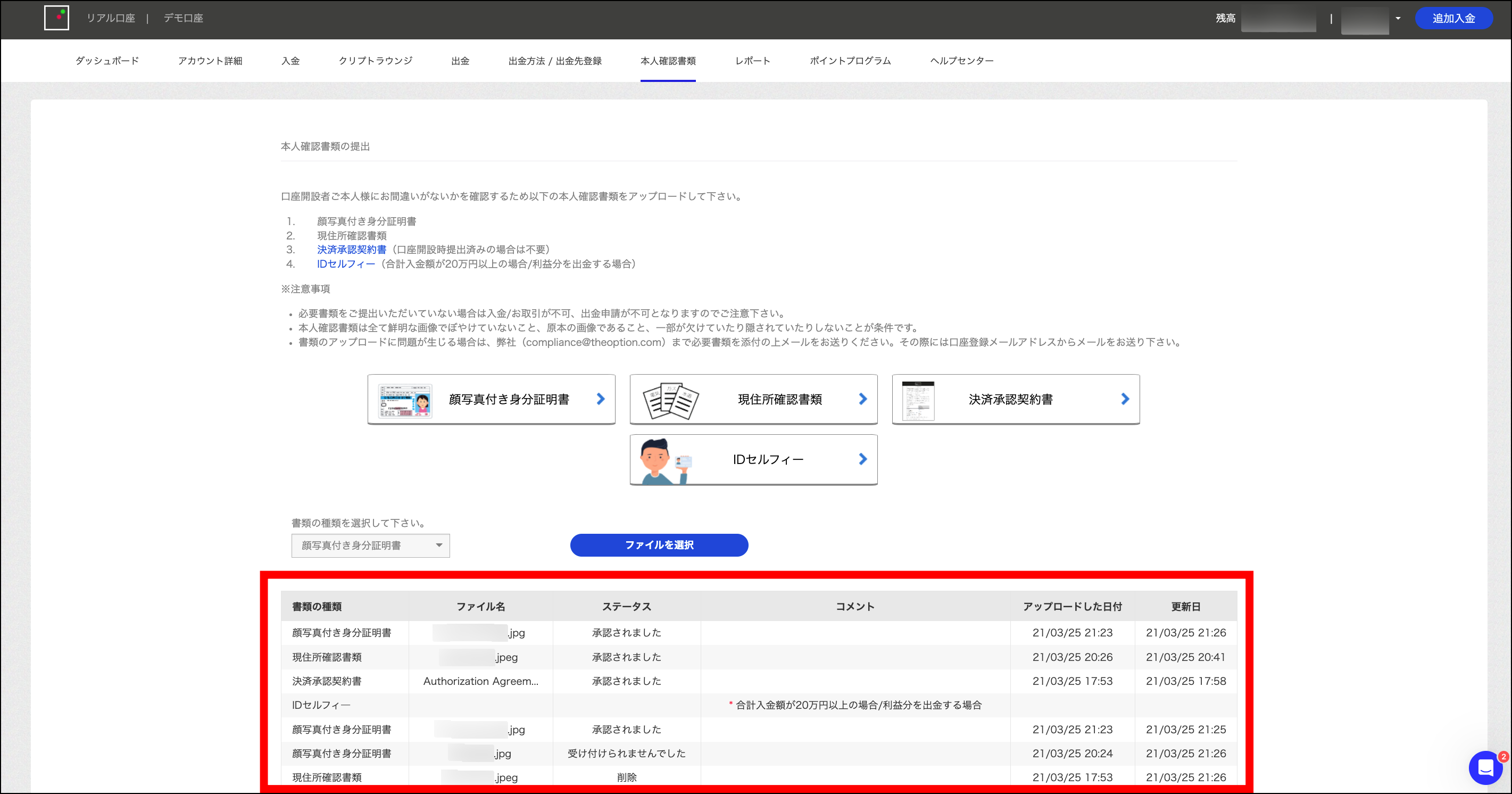Click the ステータス column header
This screenshot has height=794, width=1512.
[626, 607]
